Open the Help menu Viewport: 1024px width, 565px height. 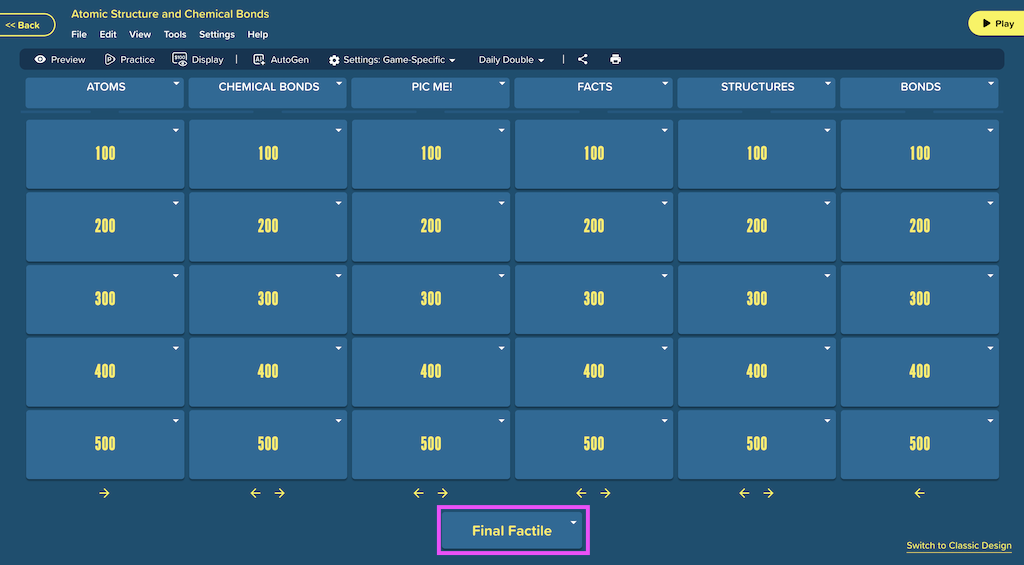(257, 35)
